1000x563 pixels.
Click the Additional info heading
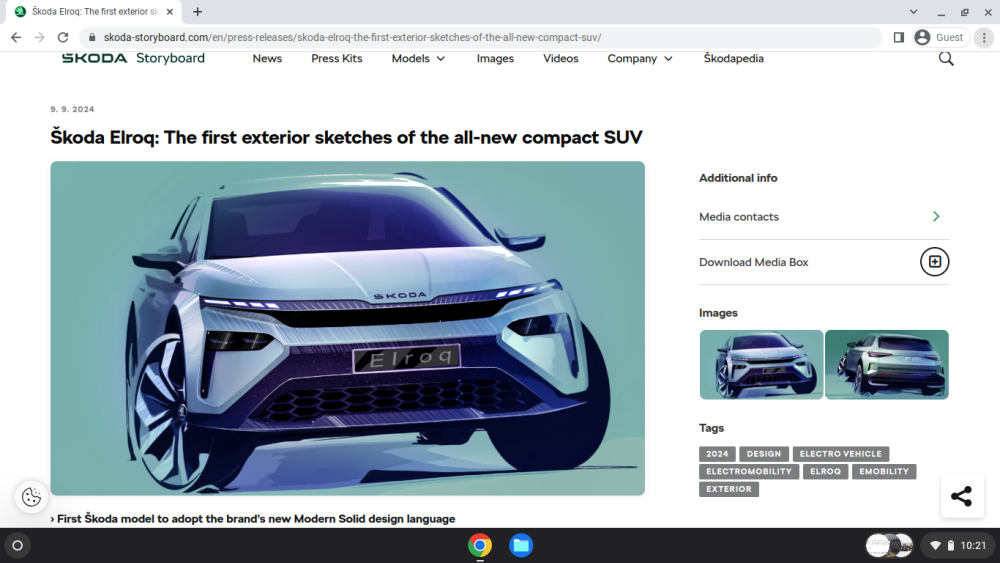pyautogui.click(x=738, y=178)
